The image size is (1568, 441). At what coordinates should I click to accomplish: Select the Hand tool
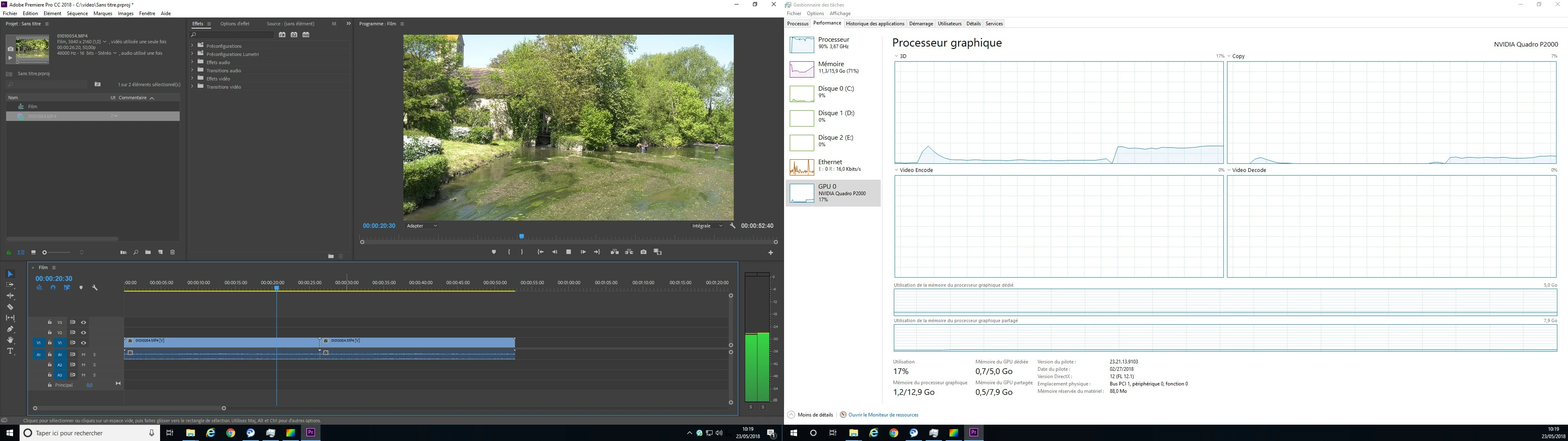click(x=10, y=341)
